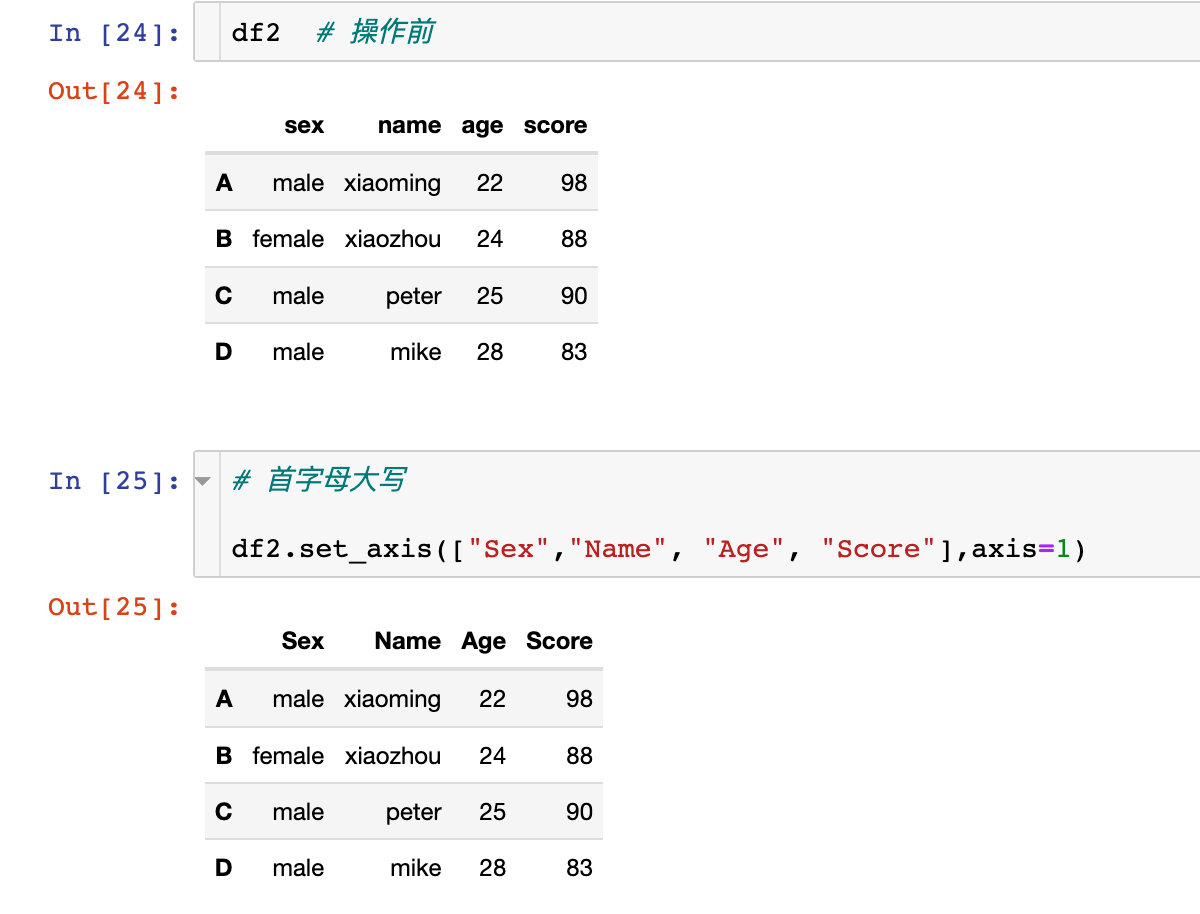Click 'mike' in the Out[24] table

click(x=416, y=352)
